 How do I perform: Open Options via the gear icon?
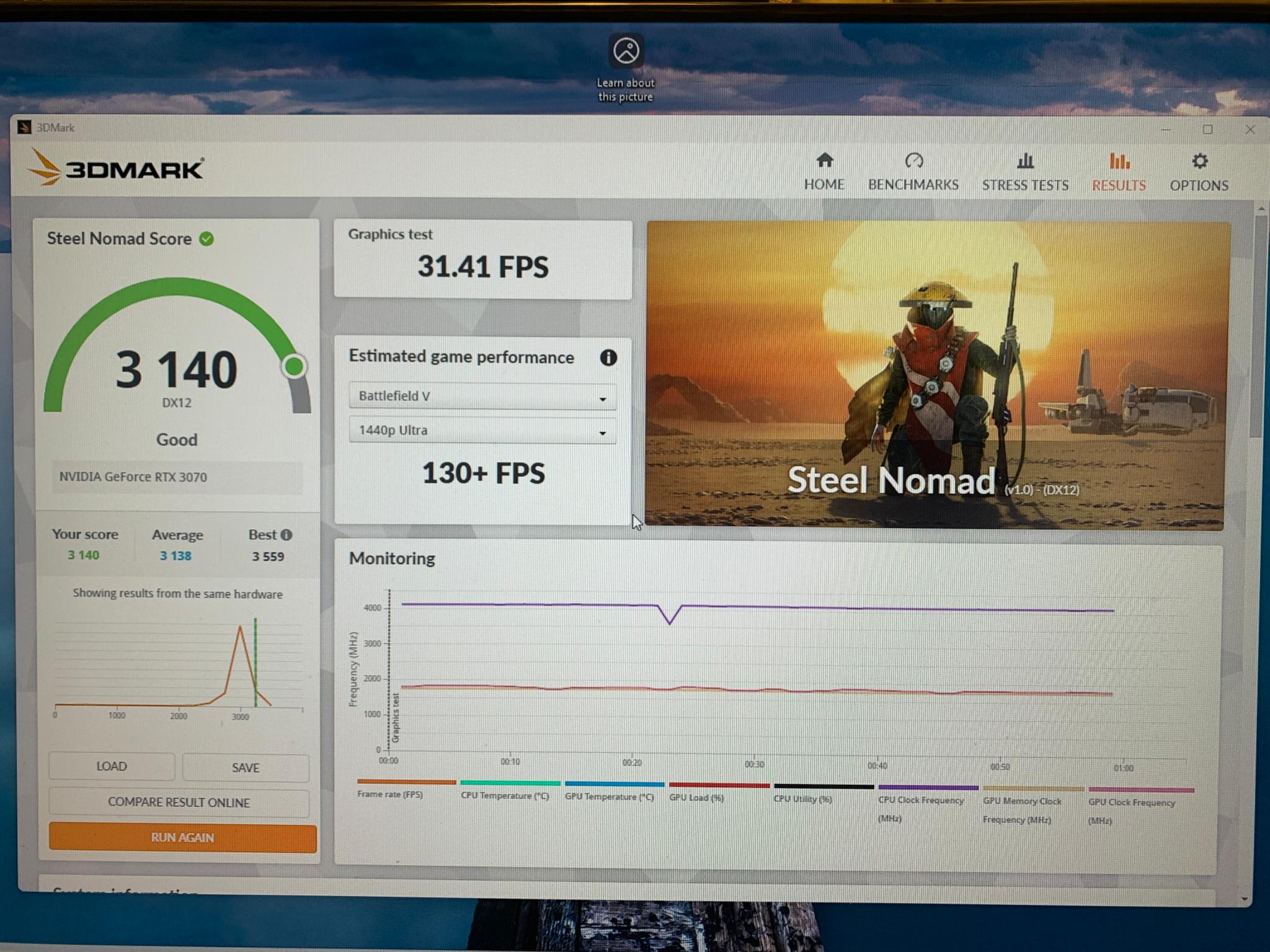coord(1200,161)
